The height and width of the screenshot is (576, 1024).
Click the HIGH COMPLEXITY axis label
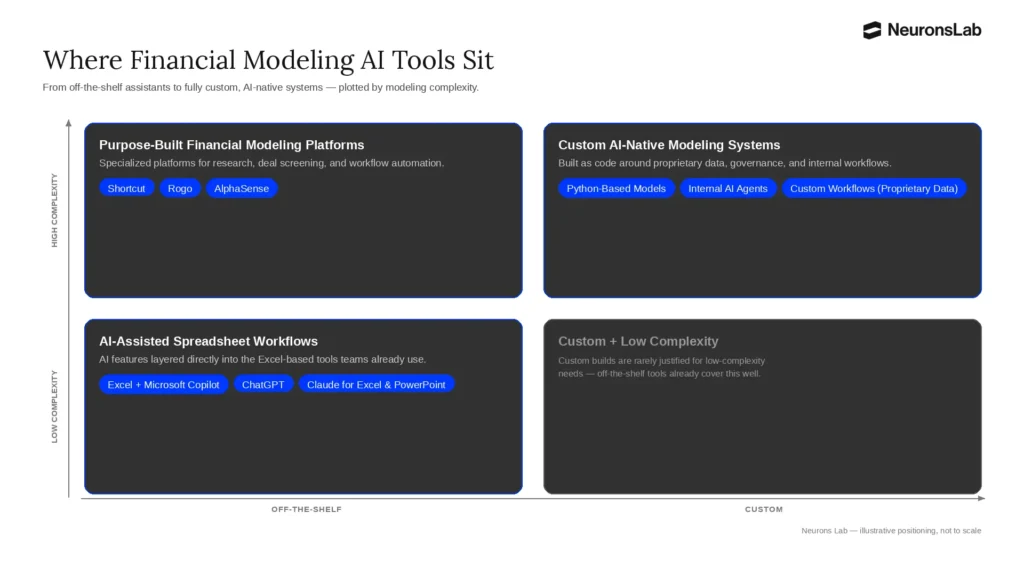click(54, 210)
